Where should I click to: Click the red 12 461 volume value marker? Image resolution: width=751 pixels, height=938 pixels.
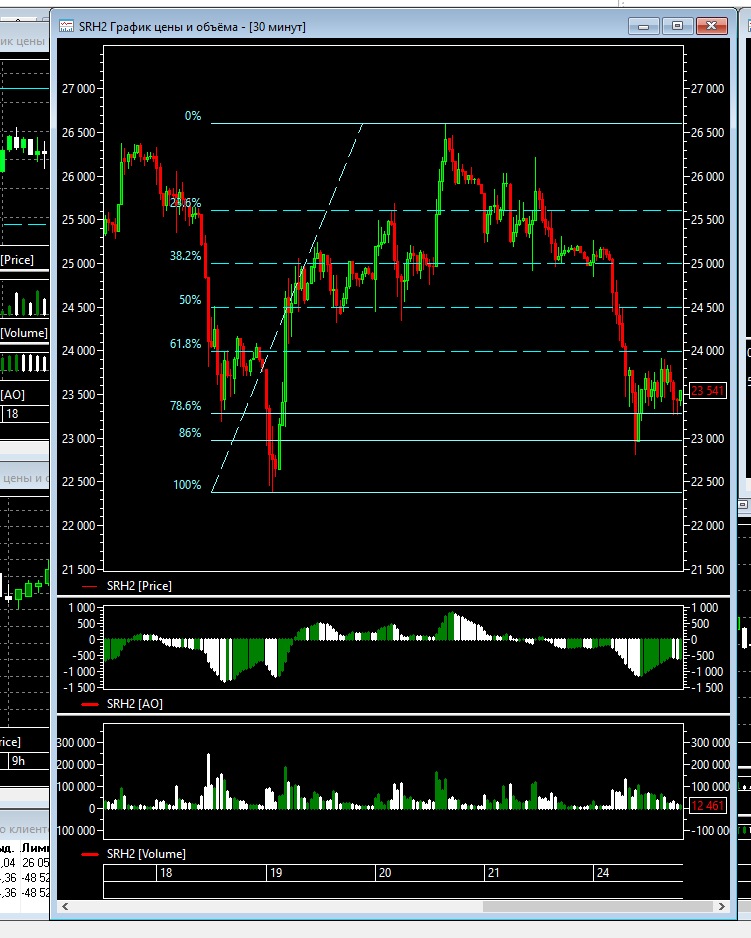[x=707, y=806]
